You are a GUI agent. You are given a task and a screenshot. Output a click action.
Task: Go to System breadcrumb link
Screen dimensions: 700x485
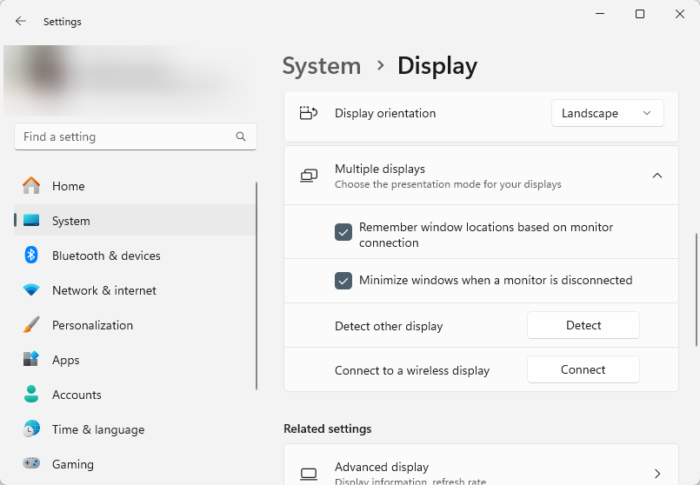click(321, 66)
